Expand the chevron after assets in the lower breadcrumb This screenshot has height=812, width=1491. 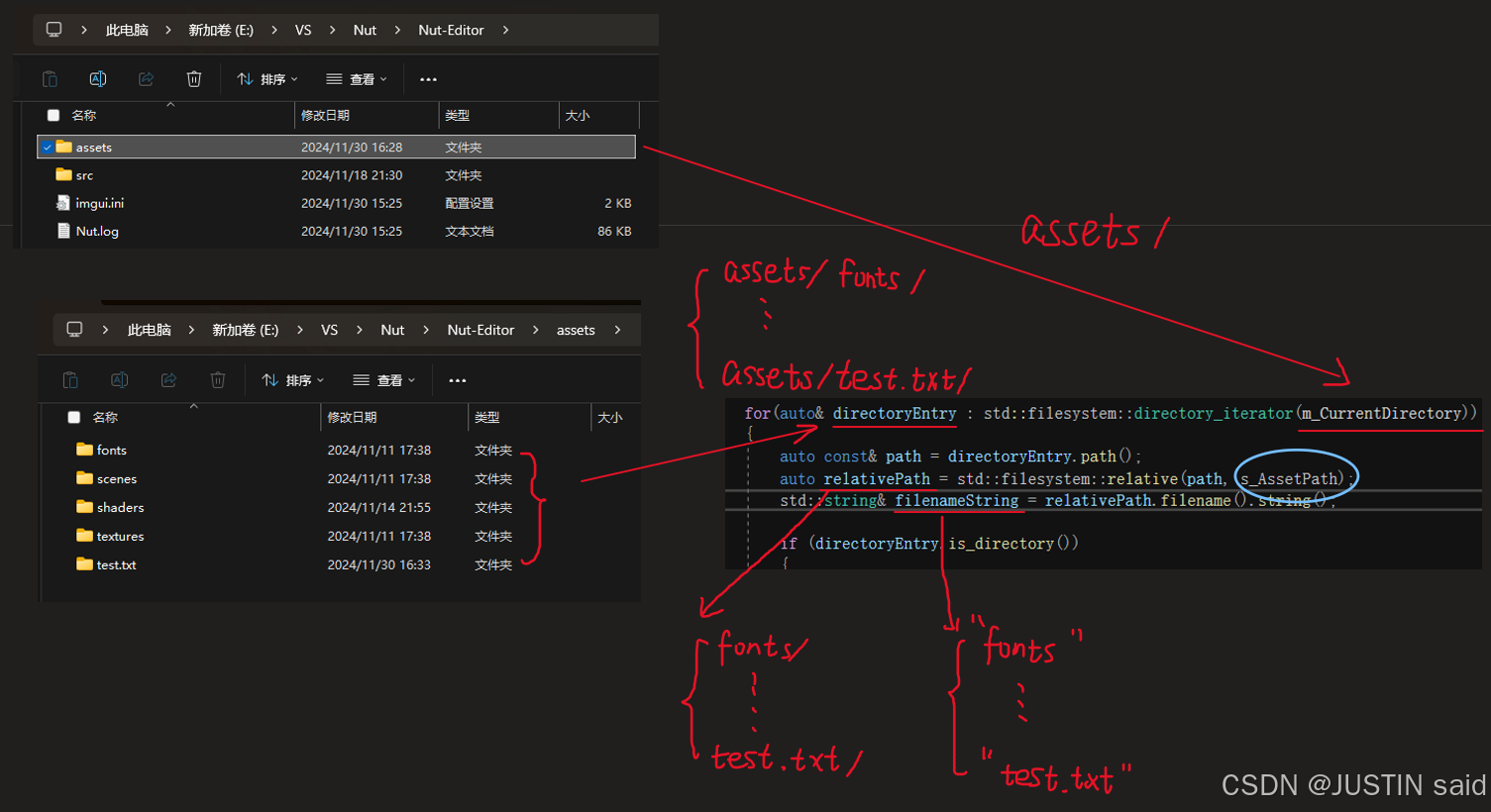pos(617,330)
